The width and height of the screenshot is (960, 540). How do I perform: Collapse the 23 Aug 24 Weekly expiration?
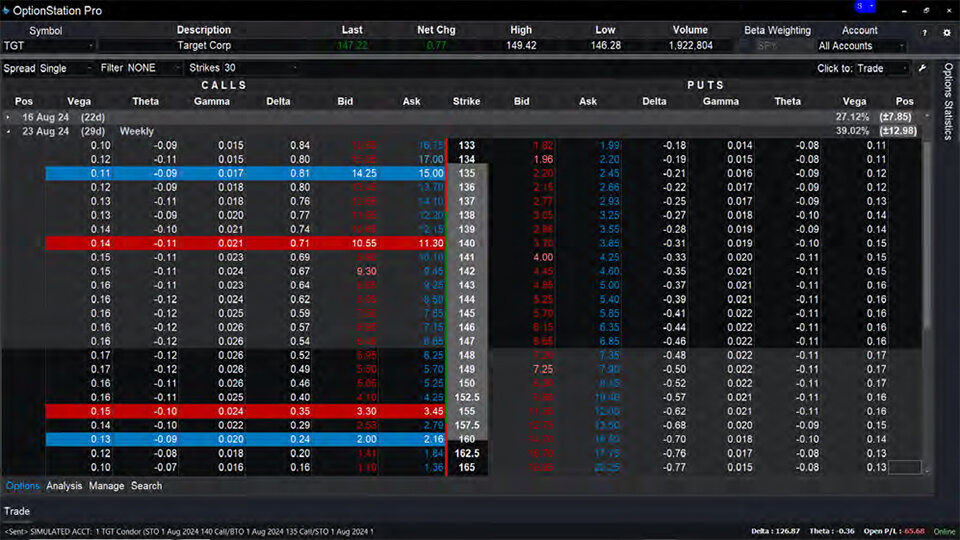(x=8, y=131)
